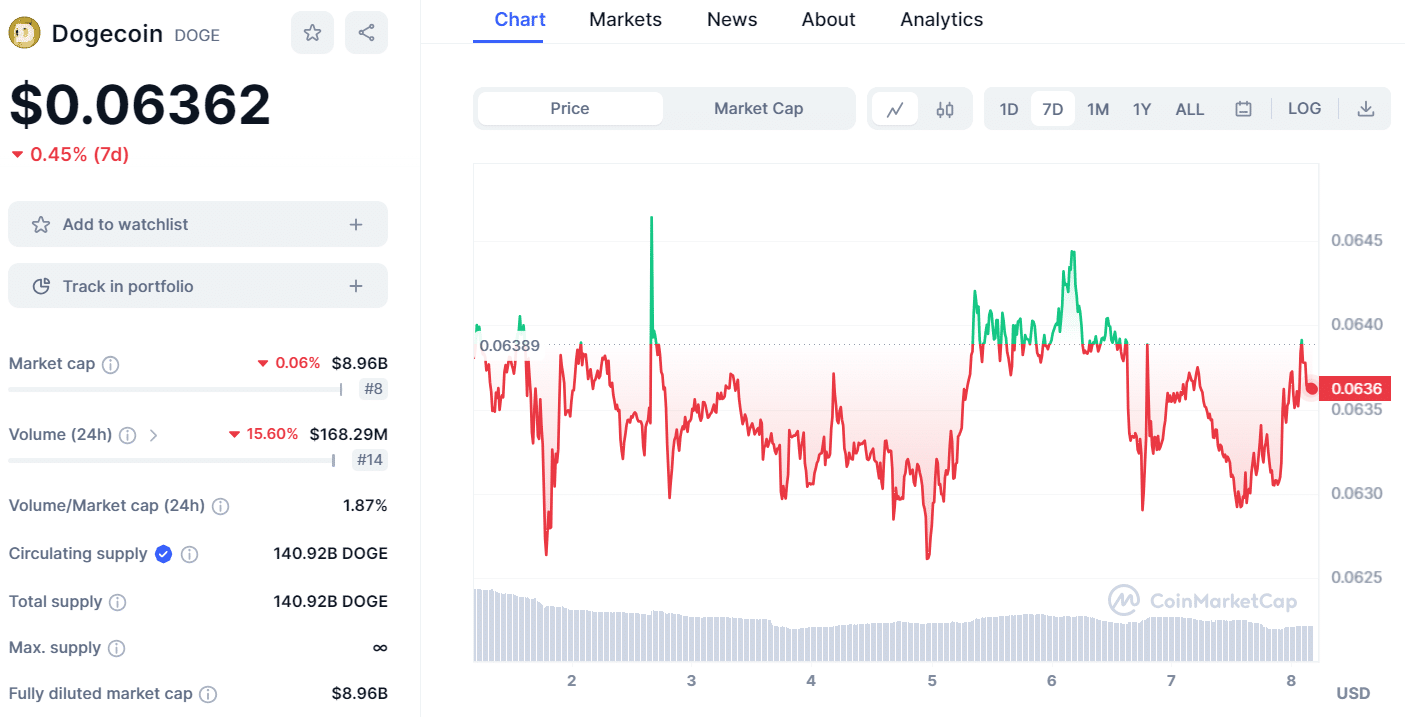Open the Analytics tab
This screenshot has width=1405, height=717.
click(942, 20)
